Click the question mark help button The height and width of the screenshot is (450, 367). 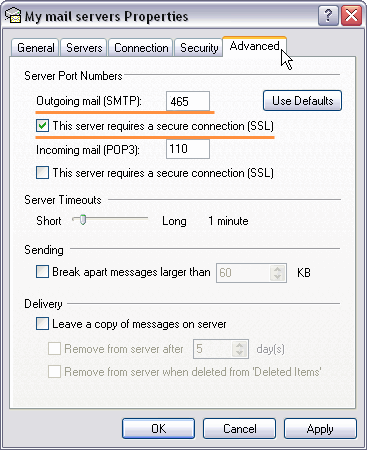click(328, 16)
